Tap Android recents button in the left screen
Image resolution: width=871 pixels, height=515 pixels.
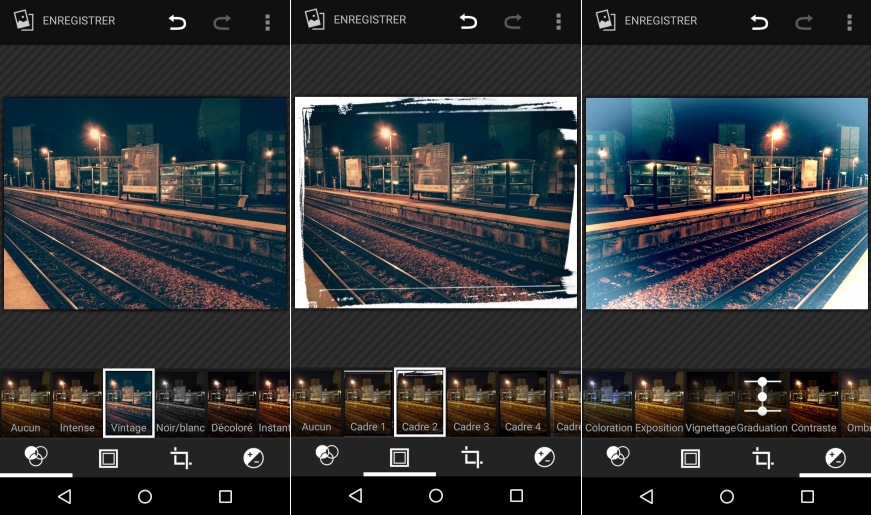226,496
